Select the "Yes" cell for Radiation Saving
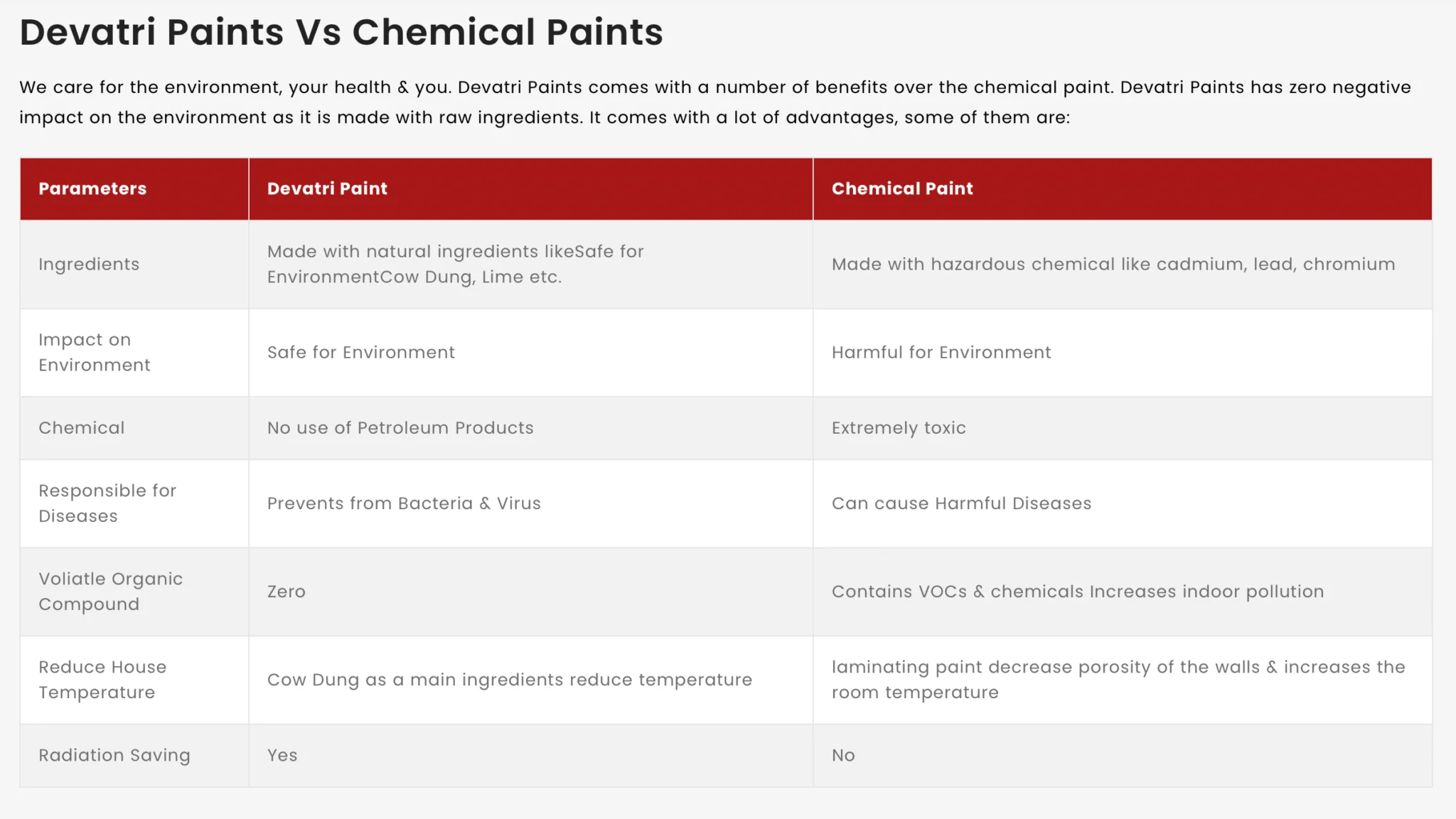 282,755
